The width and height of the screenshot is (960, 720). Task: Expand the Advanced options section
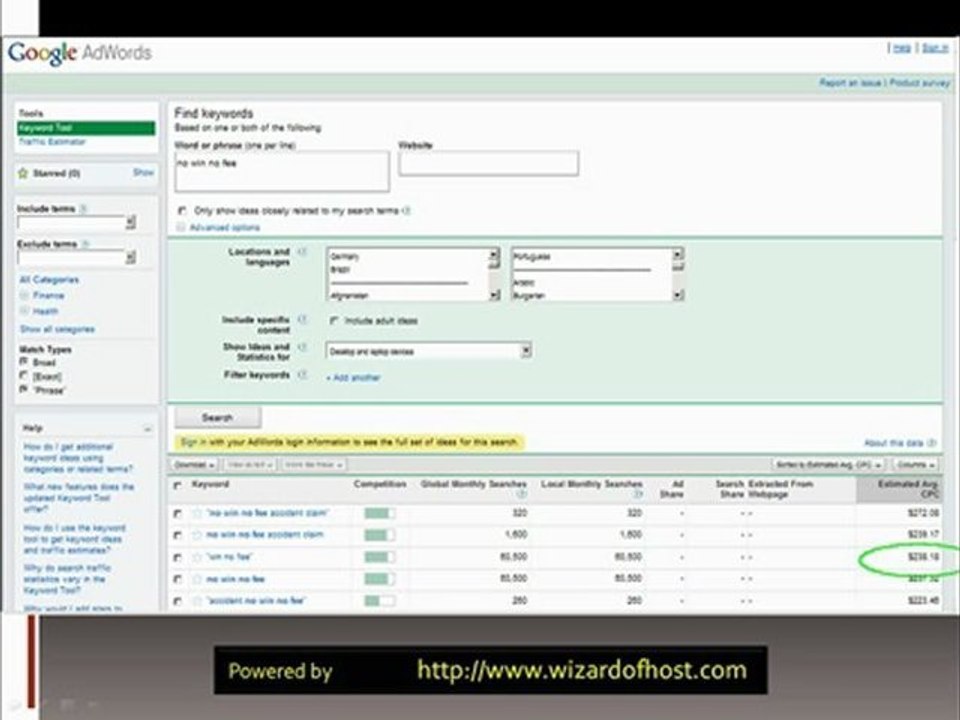pos(224,227)
